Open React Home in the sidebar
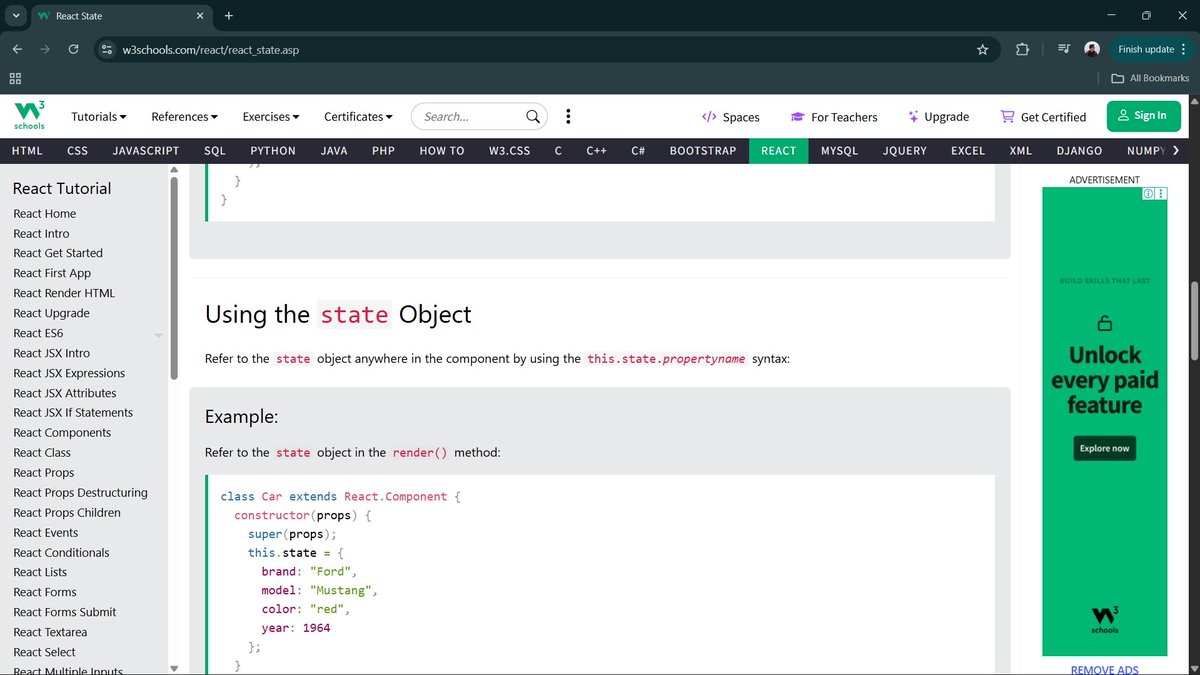Viewport: 1200px width, 675px height. (44, 213)
